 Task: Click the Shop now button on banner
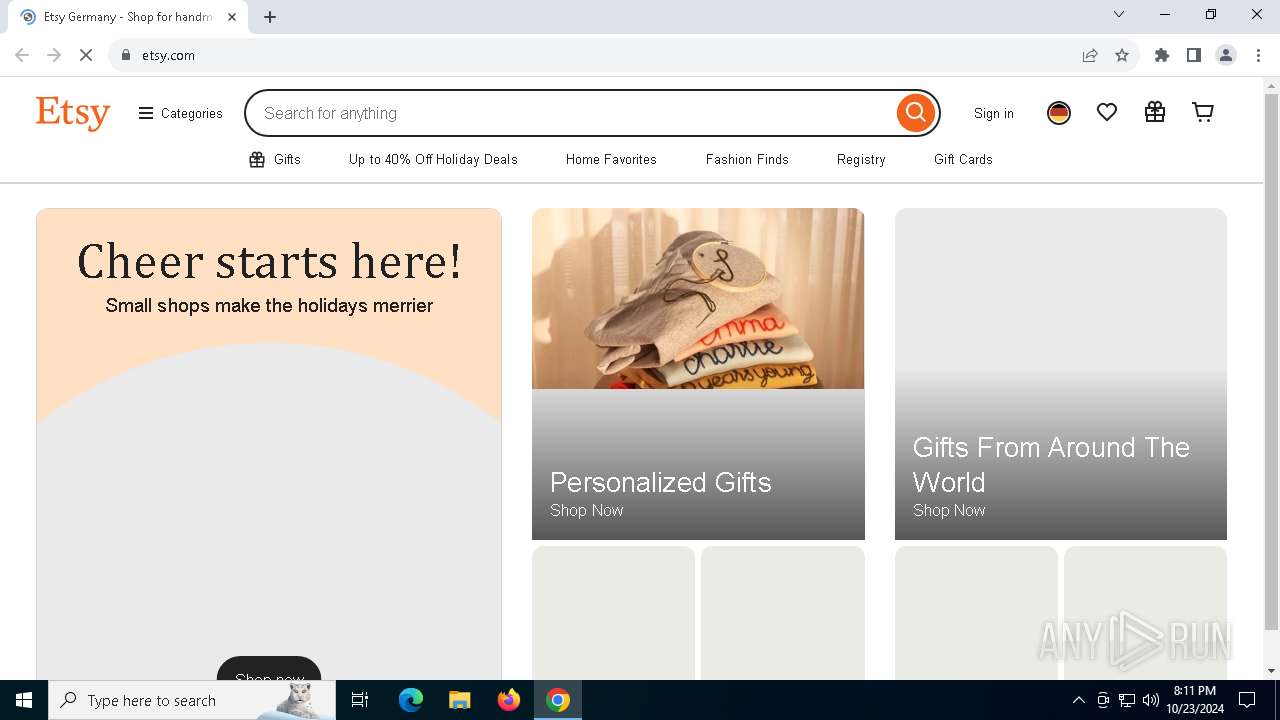click(269, 669)
